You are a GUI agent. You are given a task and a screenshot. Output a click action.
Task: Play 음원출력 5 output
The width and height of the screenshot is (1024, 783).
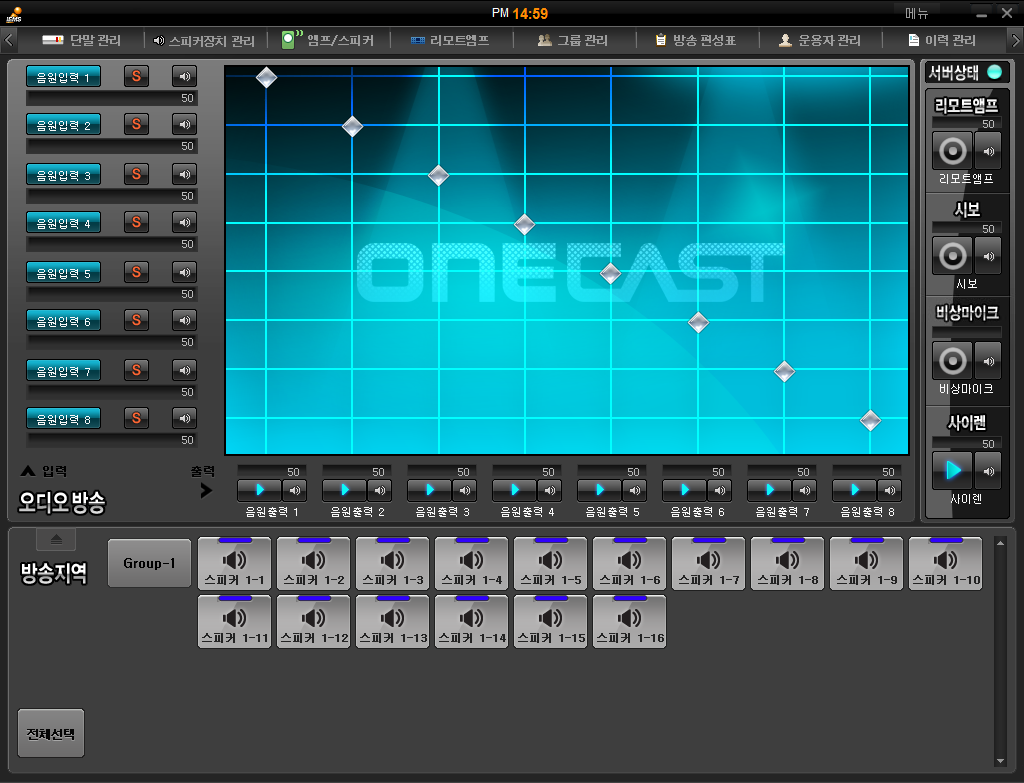600,490
